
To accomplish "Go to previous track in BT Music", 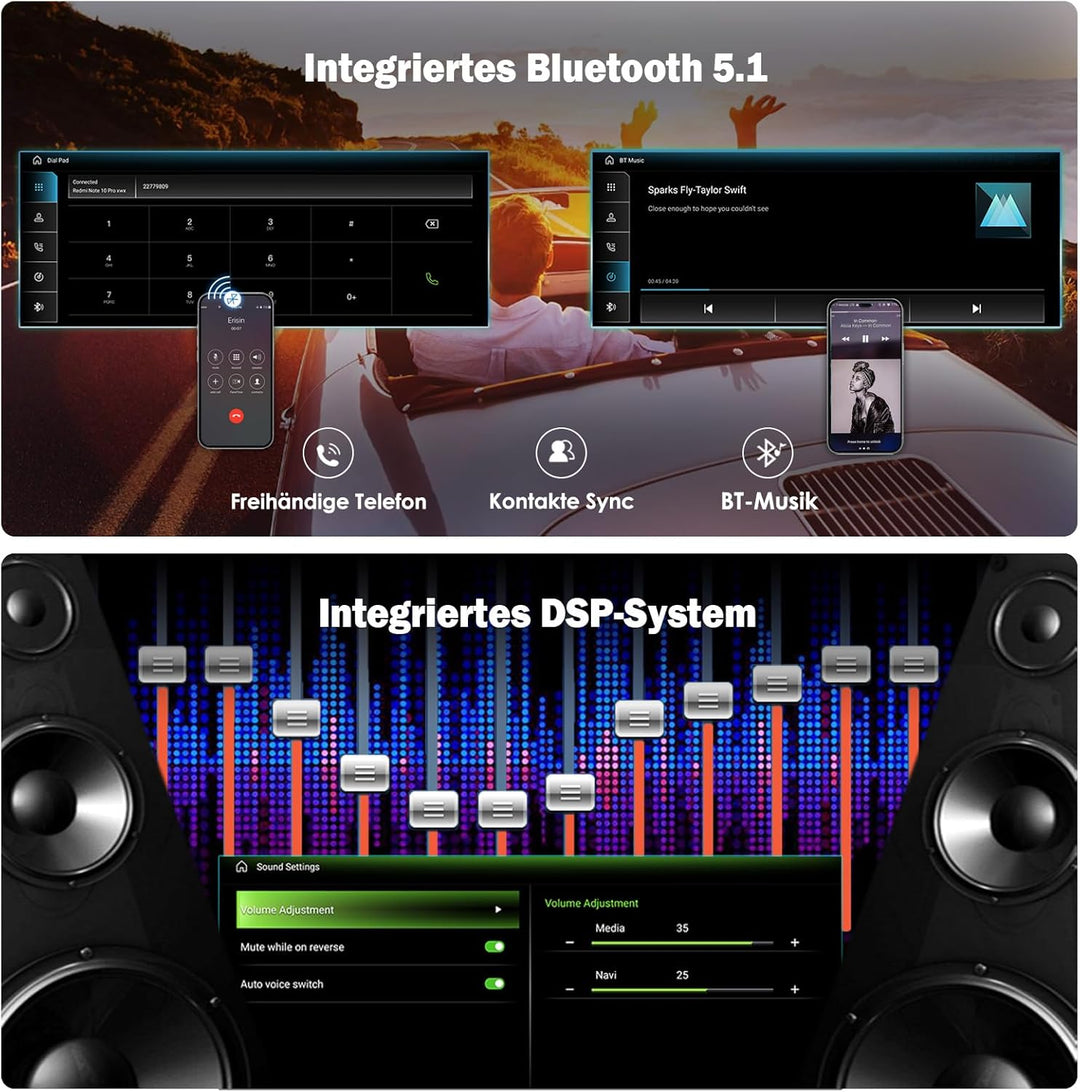I will 707,309.
